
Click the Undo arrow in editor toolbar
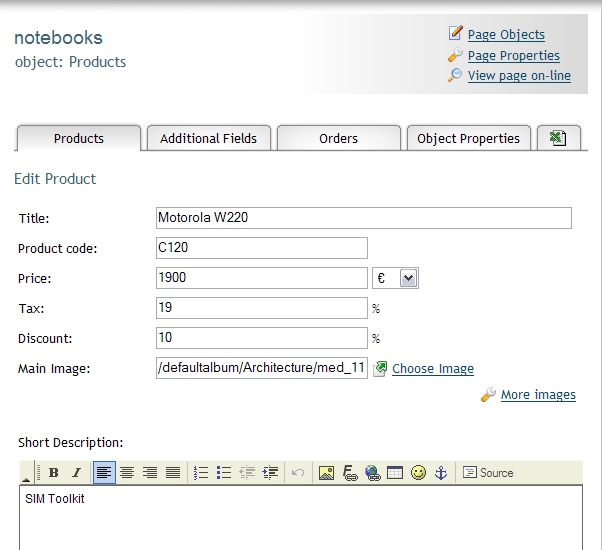(x=298, y=472)
